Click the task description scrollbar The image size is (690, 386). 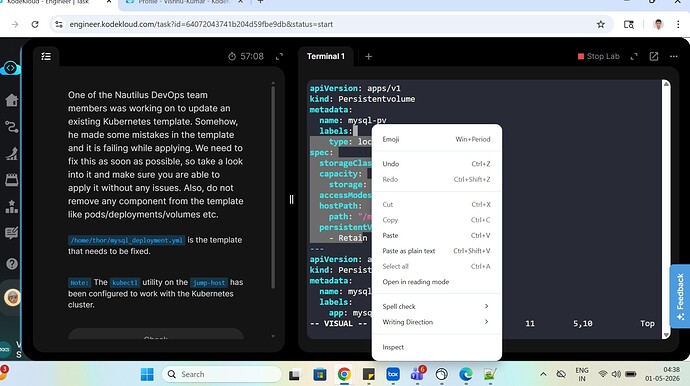[273, 187]
